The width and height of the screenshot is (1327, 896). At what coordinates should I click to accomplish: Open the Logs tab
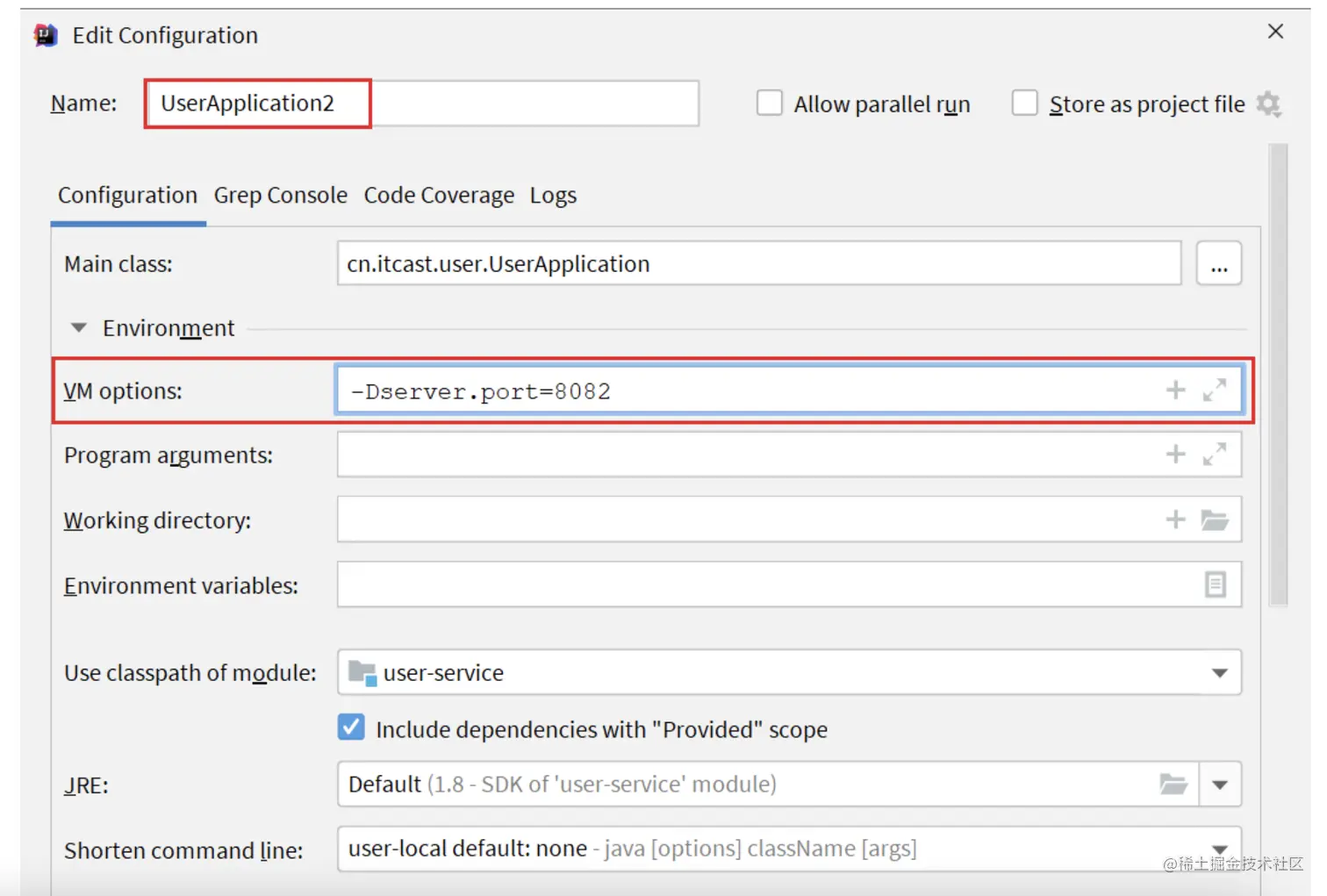pyautogui.click(x=553, y=195)
